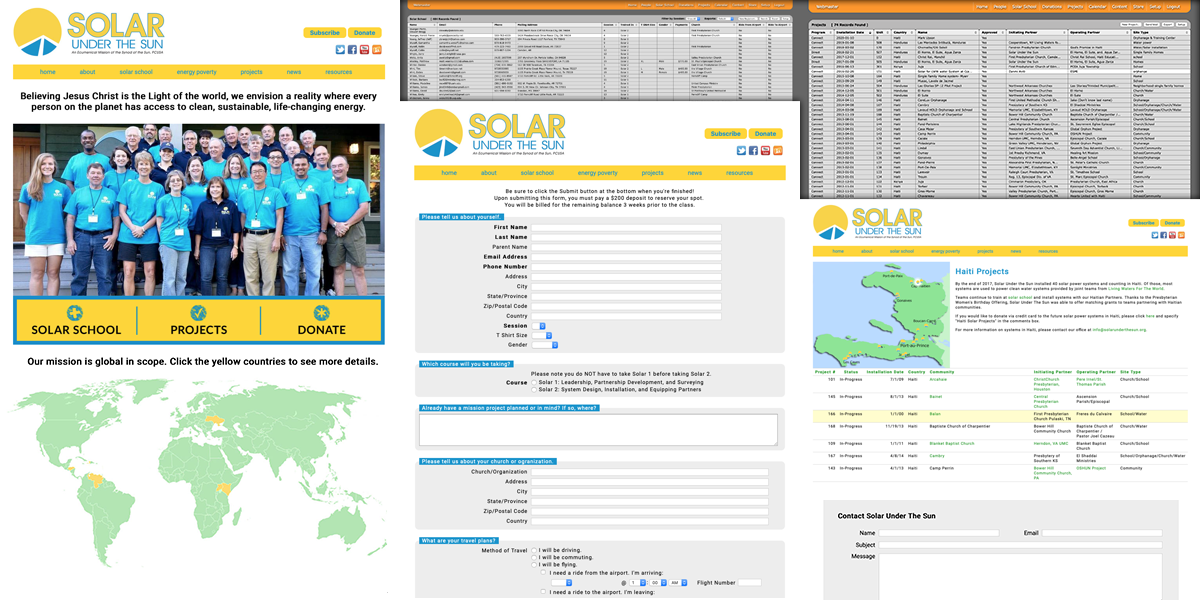Select Solar 2: System Design course radio button
This screenshot has width=1200, height=600.
533,390
